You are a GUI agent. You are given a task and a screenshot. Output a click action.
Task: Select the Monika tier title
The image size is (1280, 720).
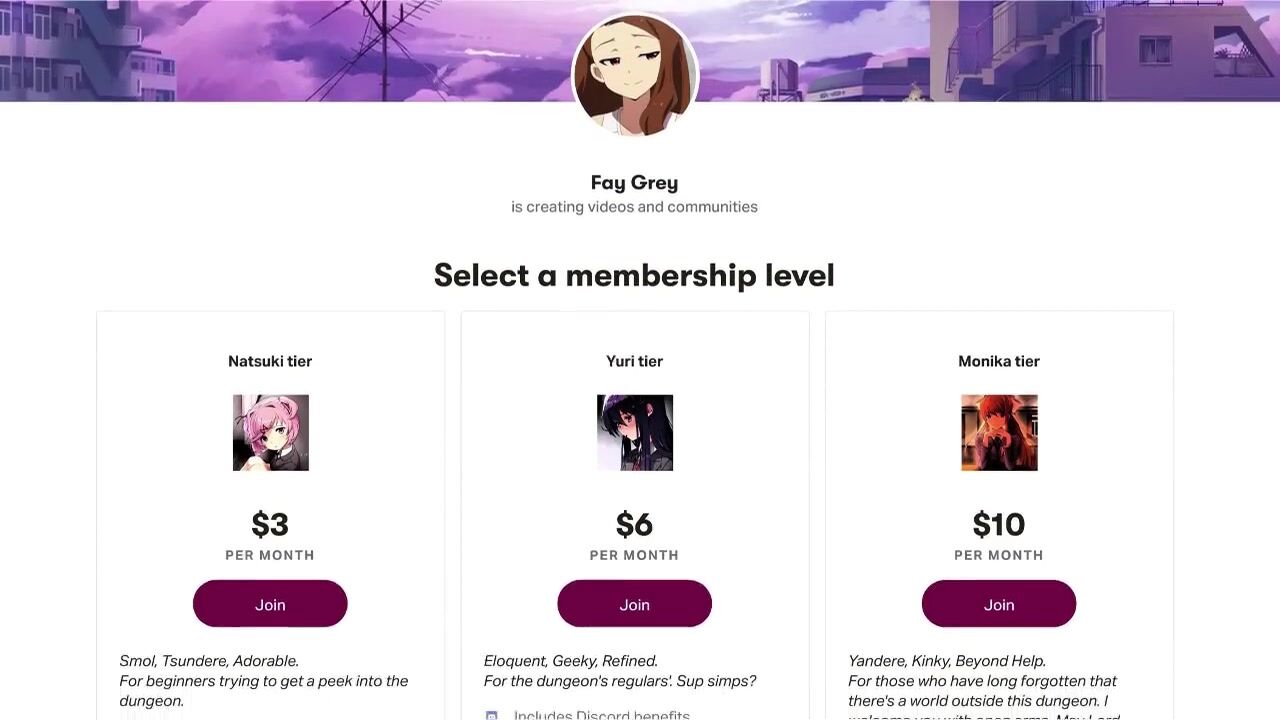click(x=998, y=361)
